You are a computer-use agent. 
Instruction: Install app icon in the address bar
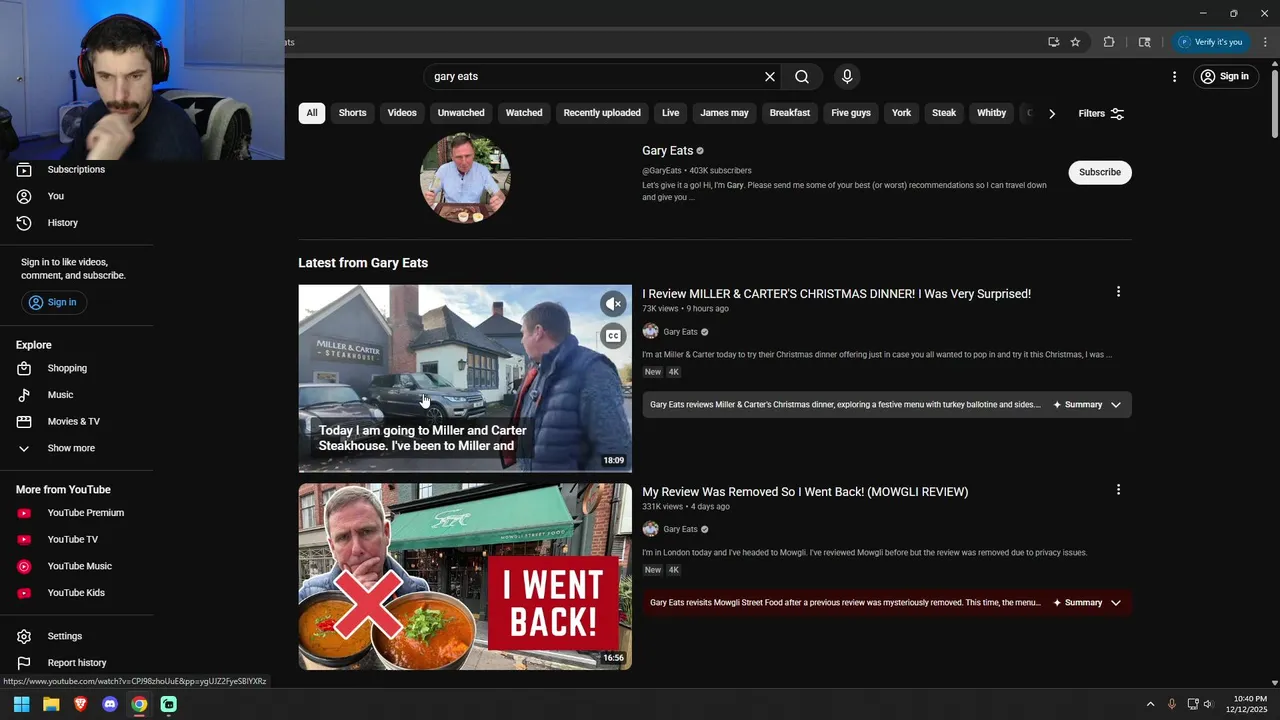pos(1053,42)
